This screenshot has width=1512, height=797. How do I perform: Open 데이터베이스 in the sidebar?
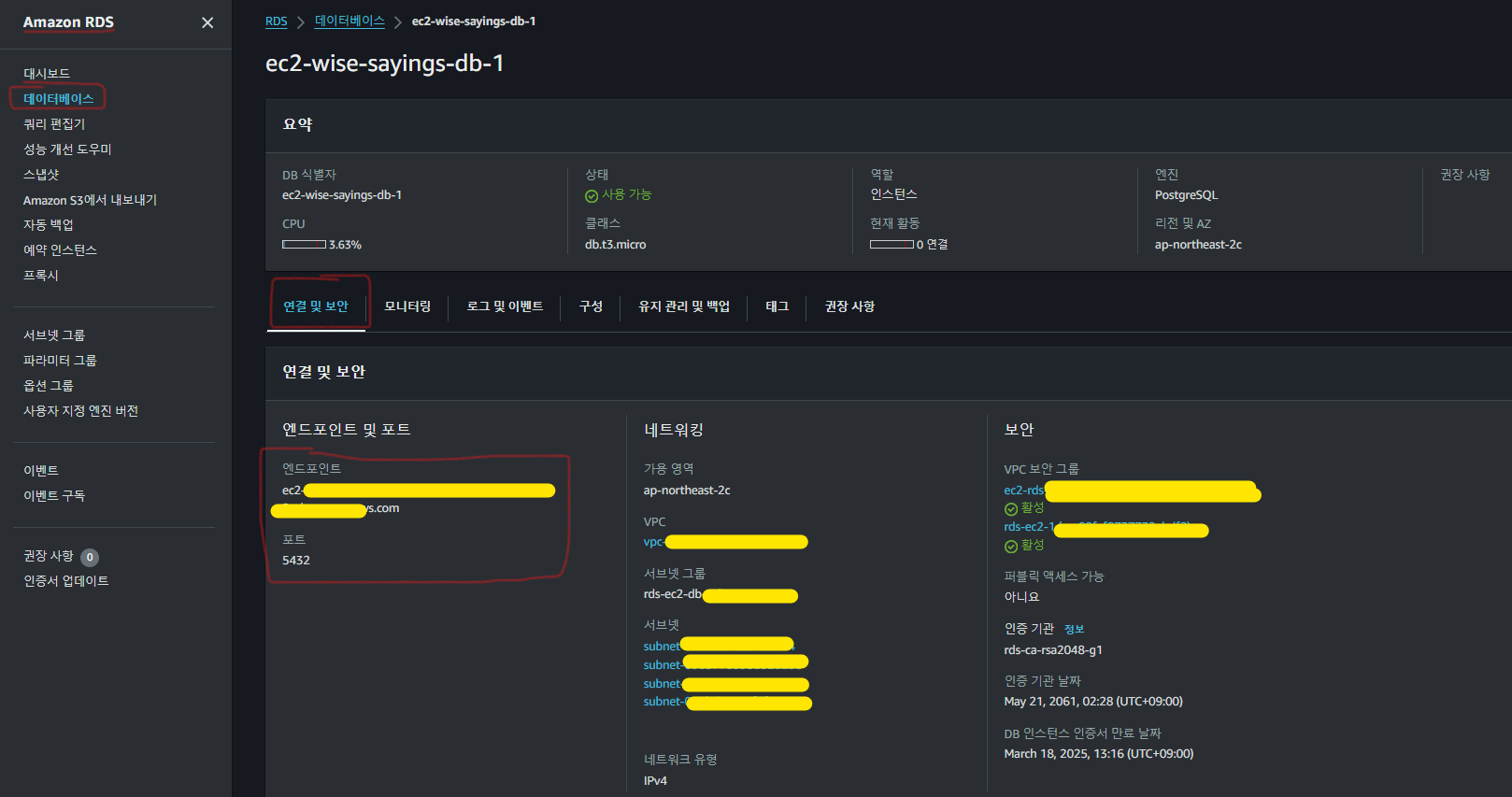point(59,98)
